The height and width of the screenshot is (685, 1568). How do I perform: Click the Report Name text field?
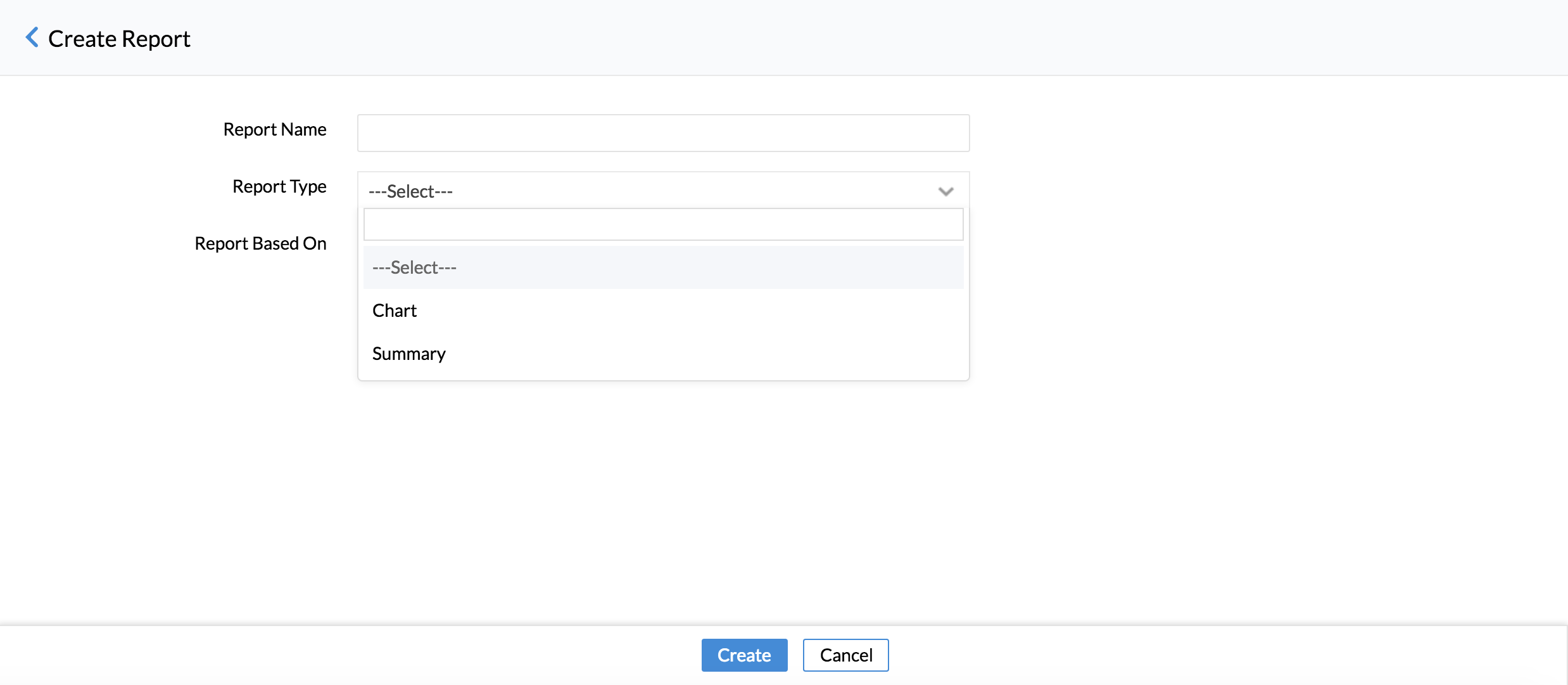[x=663, y=133]
